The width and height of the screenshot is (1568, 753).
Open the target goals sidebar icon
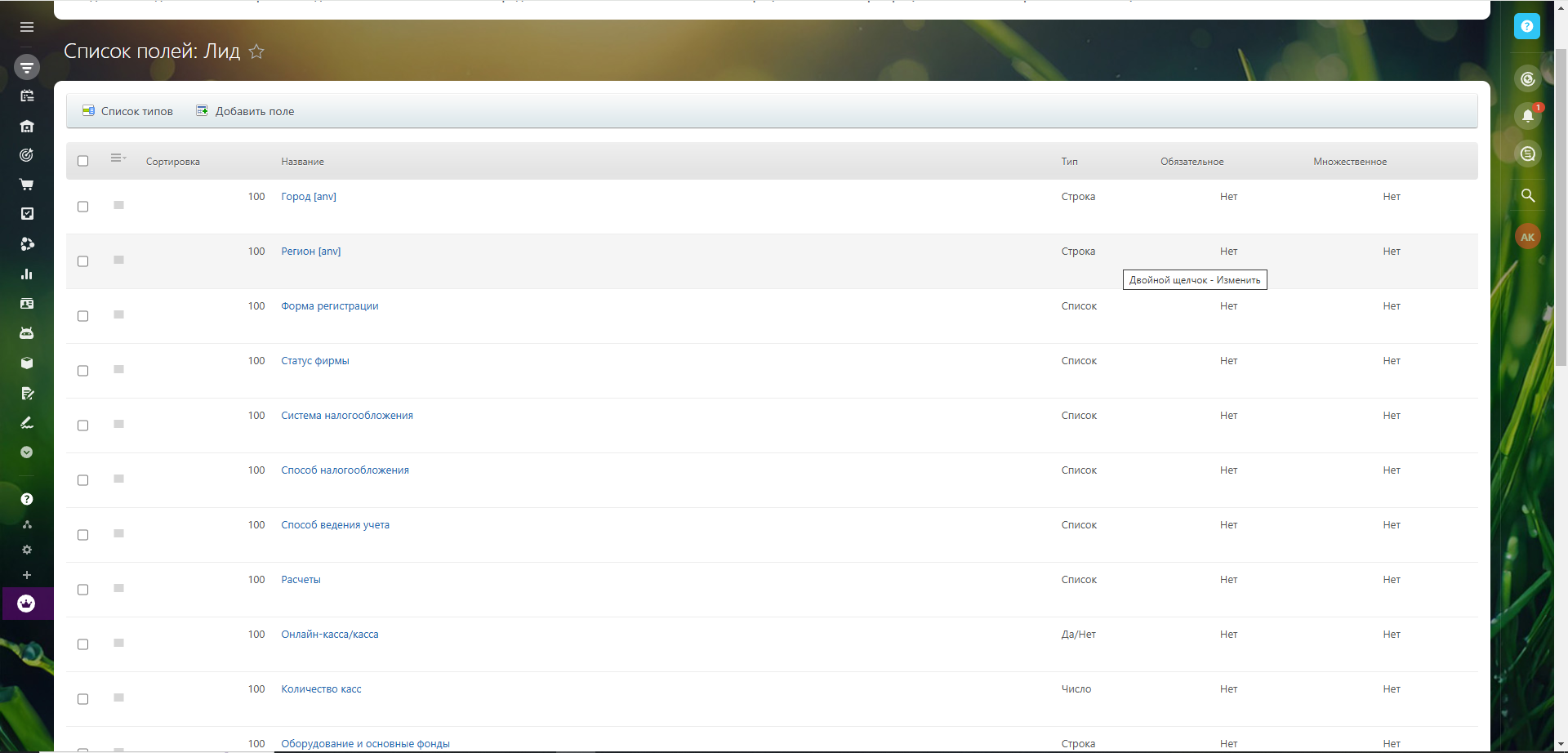pos(27,155)
